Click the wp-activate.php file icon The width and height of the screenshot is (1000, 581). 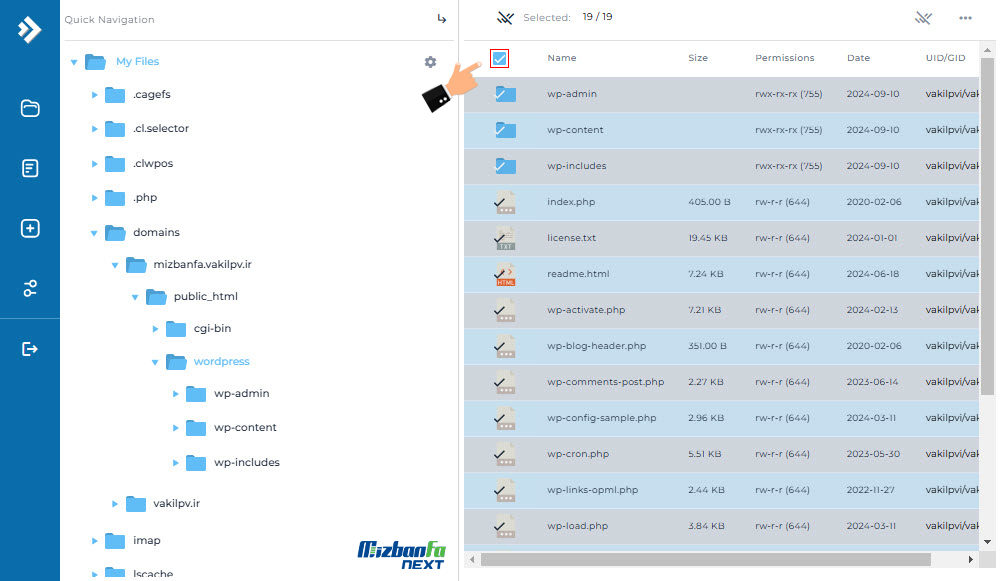pyautogui.click(x=505, y=310)
